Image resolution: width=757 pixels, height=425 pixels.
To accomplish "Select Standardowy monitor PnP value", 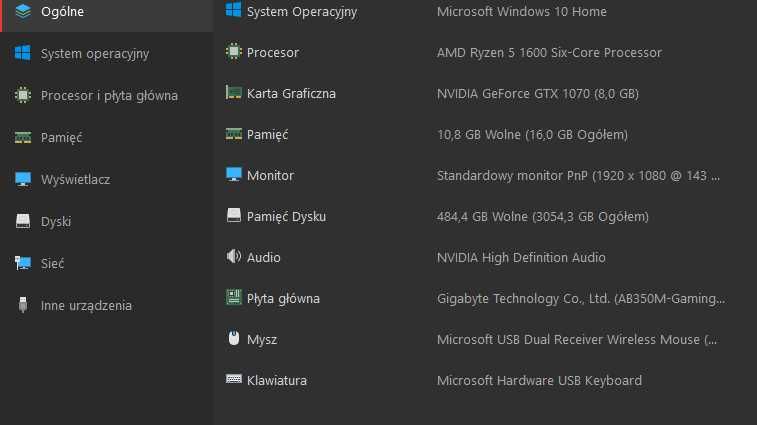I will click(578, 175).
